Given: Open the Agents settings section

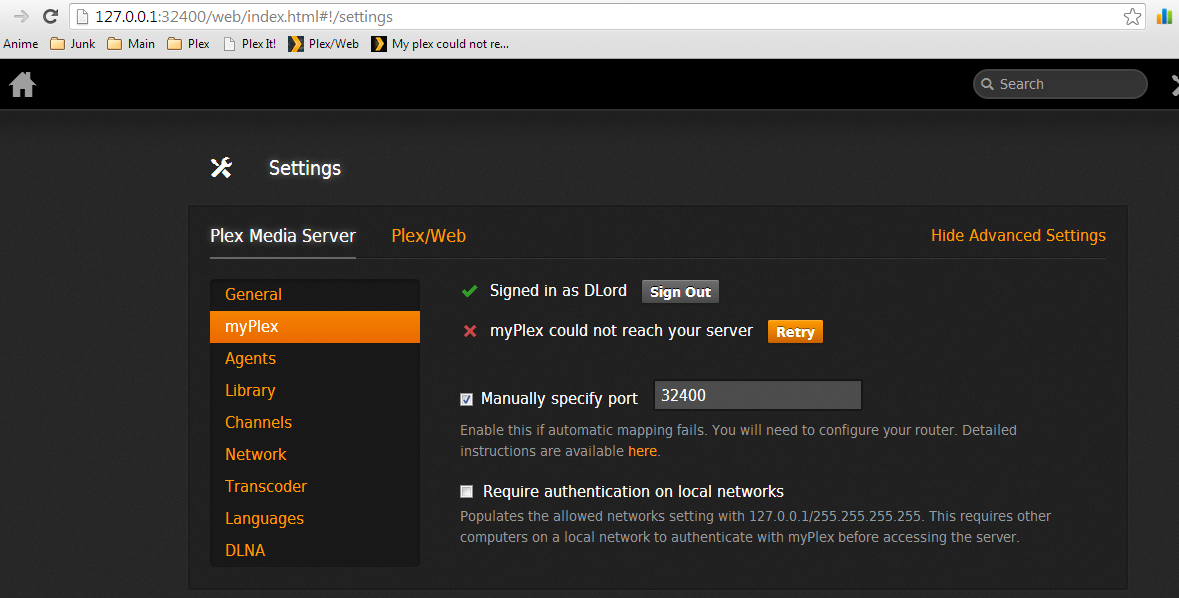Looking at the screenshot, I should 314,359.
